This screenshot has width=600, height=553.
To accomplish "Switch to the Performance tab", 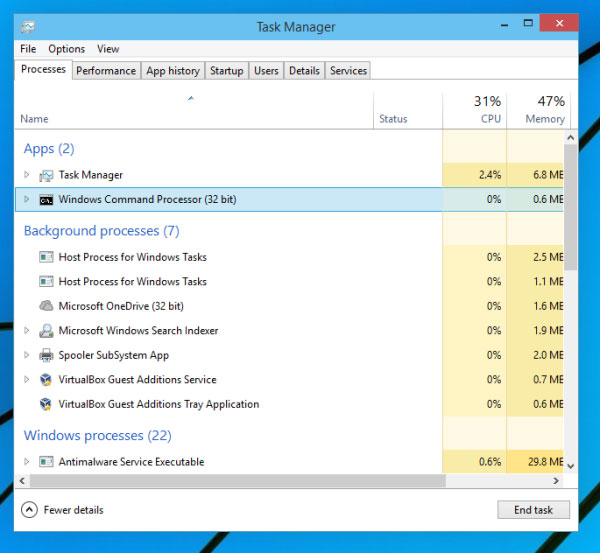I will 106,71.
